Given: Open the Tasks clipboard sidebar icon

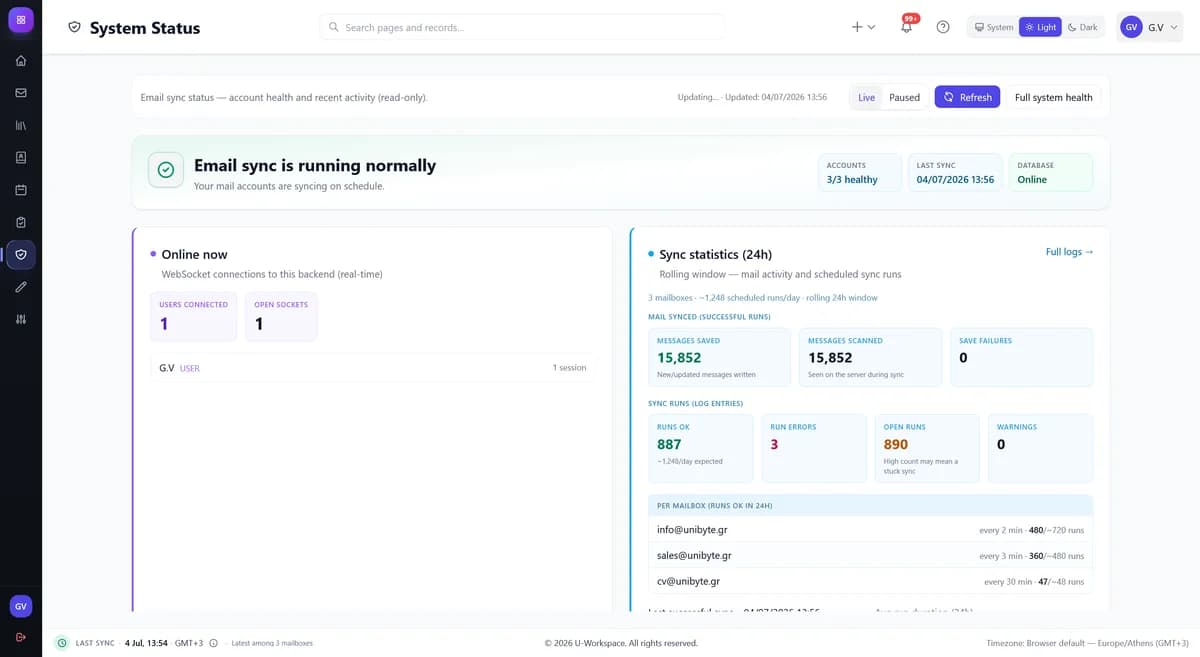Looking at the screenshot, I should [x=21, y=222].
